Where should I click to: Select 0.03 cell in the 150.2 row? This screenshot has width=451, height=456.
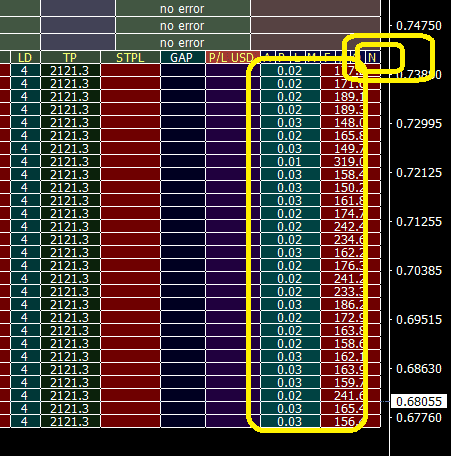click(290, 188)
